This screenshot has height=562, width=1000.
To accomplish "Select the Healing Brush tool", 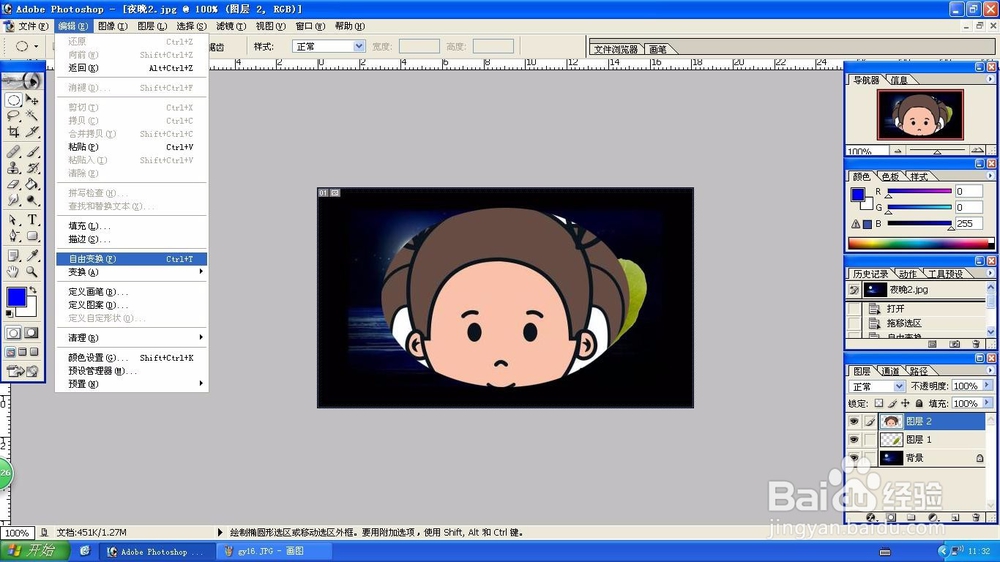I will pyautogui.click(x=13, y=152).
